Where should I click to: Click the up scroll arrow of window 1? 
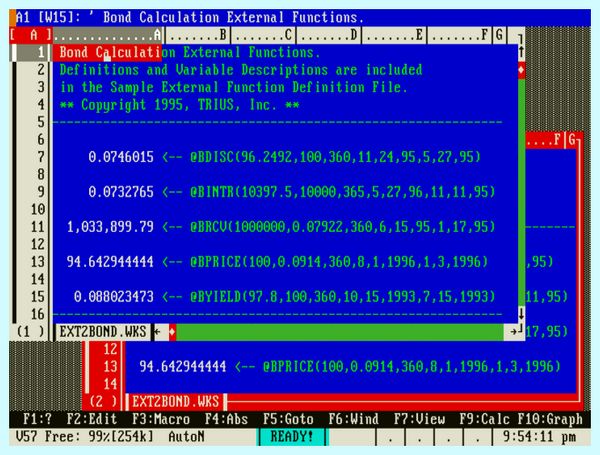[521, 52]
